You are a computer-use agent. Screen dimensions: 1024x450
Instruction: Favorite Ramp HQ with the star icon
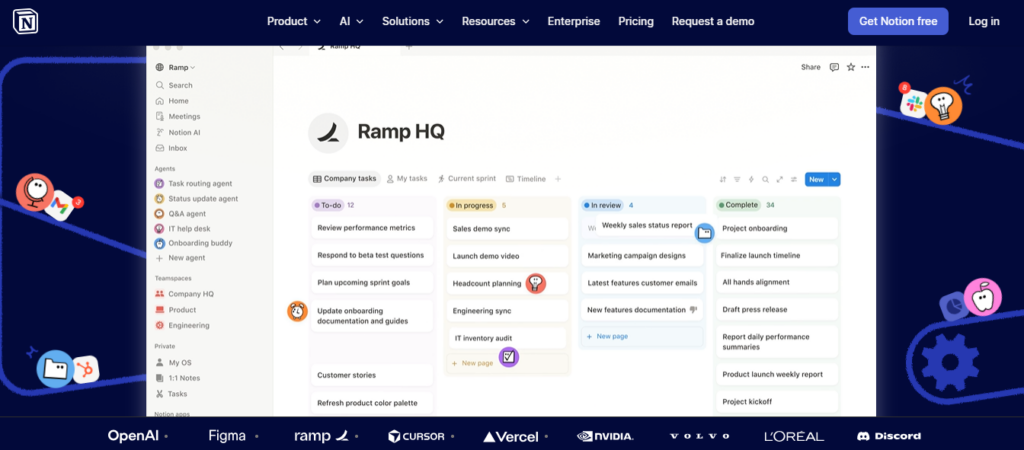click(x=850, y=67)
